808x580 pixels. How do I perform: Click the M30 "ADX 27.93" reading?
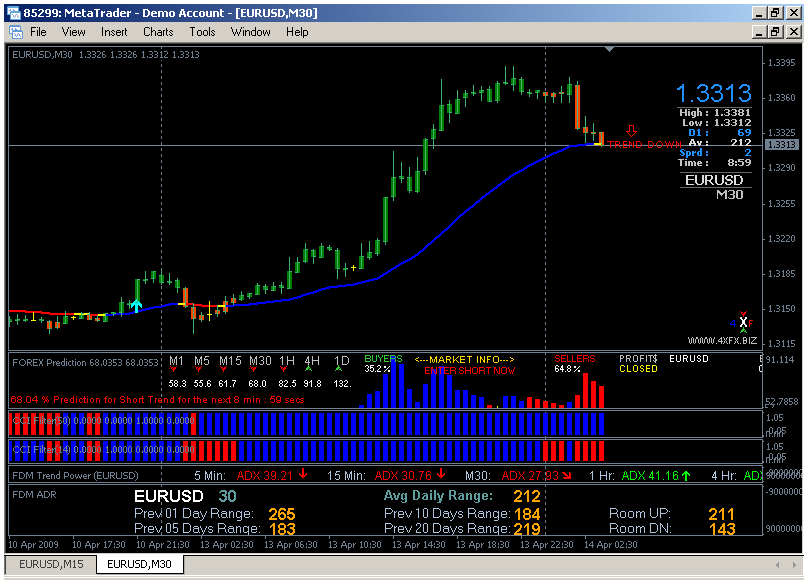coord(536,475)
